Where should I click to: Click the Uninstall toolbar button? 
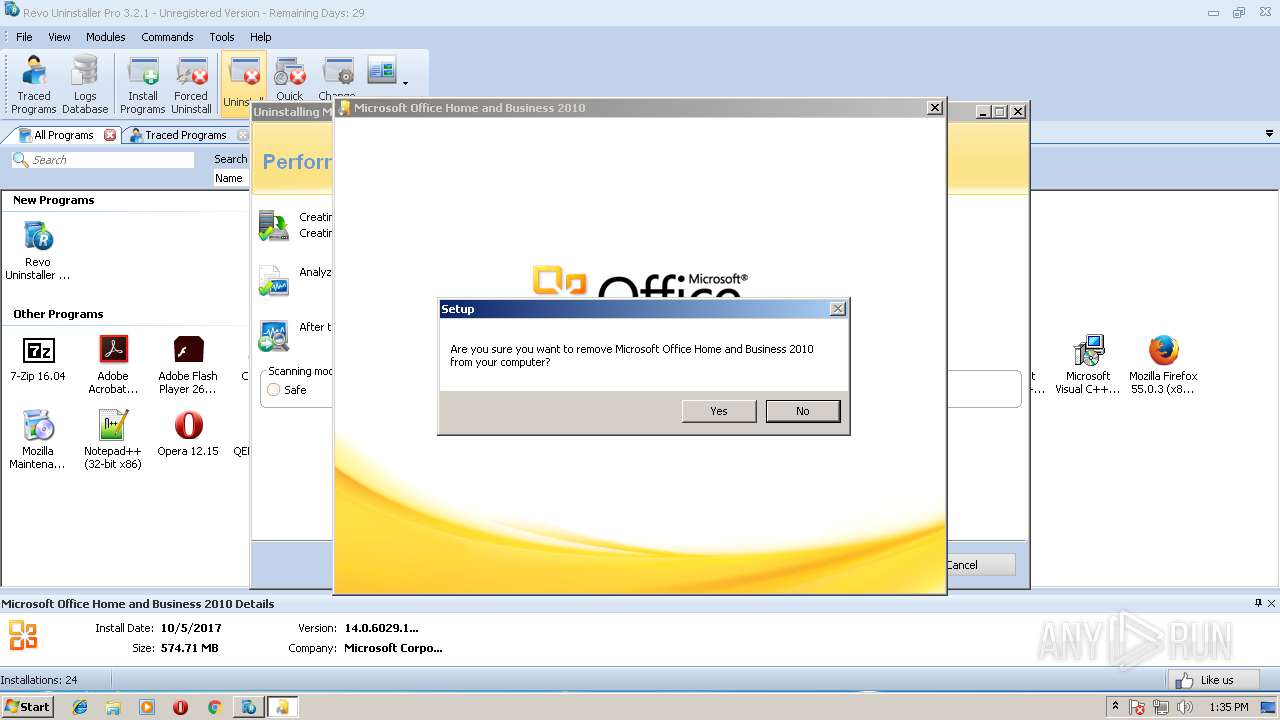click(243, 85)
